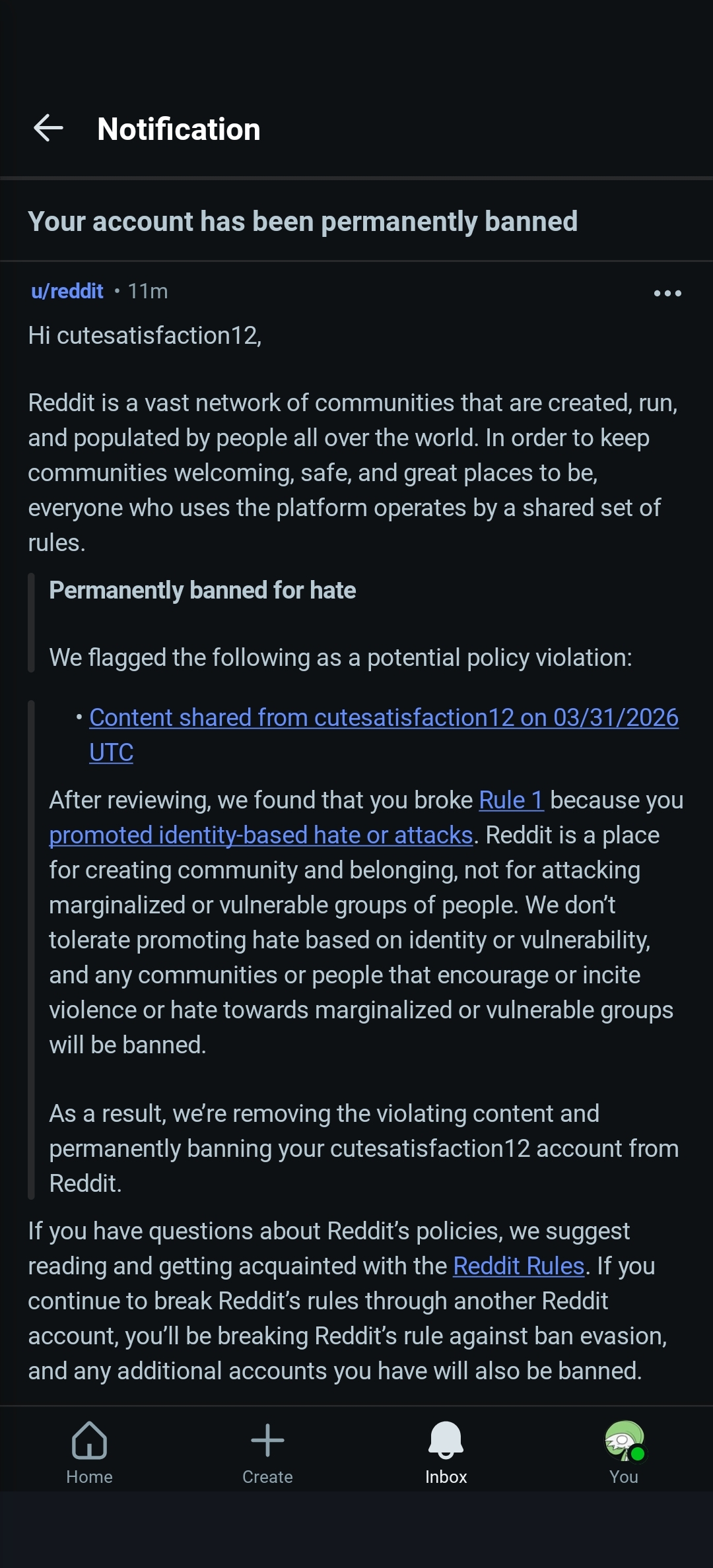
Task: Visit the 'Reddit Rules' link
Action: (518, 1266)
